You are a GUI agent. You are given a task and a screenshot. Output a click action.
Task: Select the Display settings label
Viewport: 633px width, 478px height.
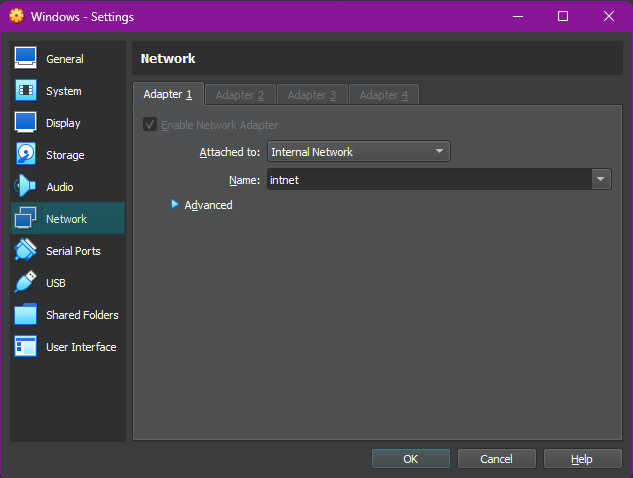click(x=63, y=123)
